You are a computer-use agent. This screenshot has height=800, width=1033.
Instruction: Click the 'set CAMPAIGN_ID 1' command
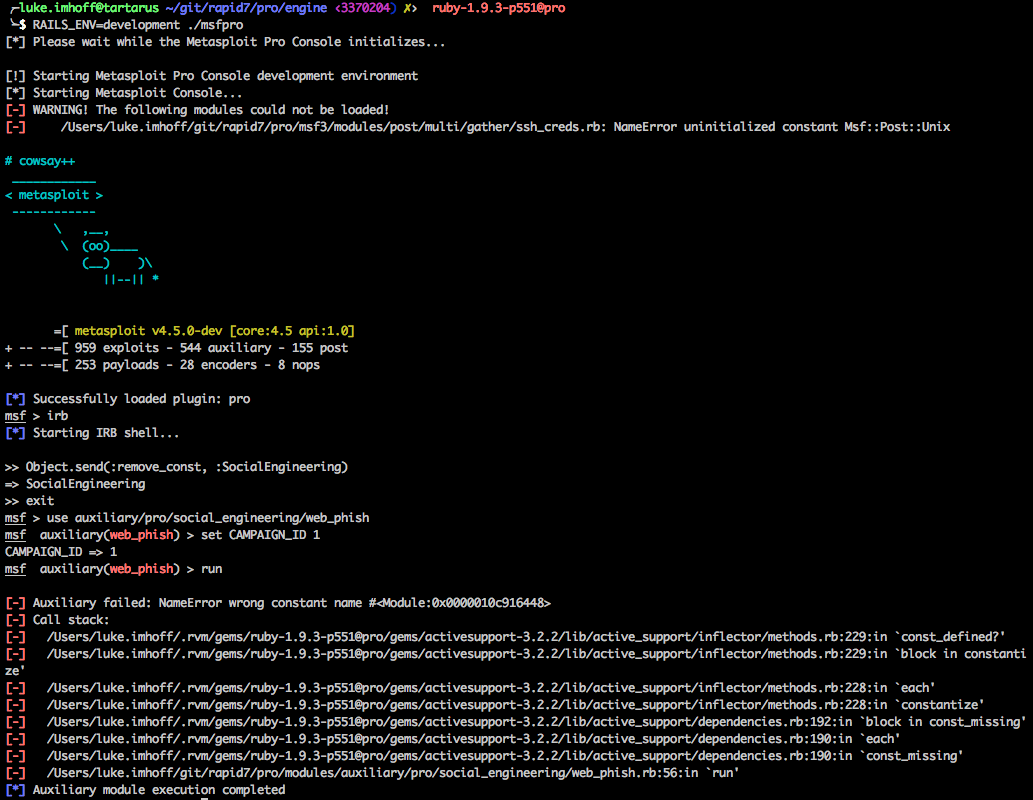tap(260, 535)
